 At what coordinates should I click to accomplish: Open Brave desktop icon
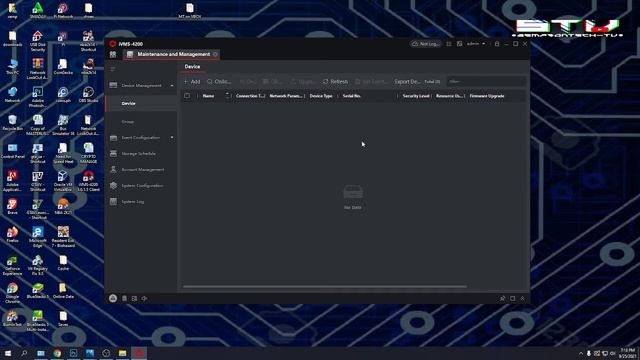[12, 207]
